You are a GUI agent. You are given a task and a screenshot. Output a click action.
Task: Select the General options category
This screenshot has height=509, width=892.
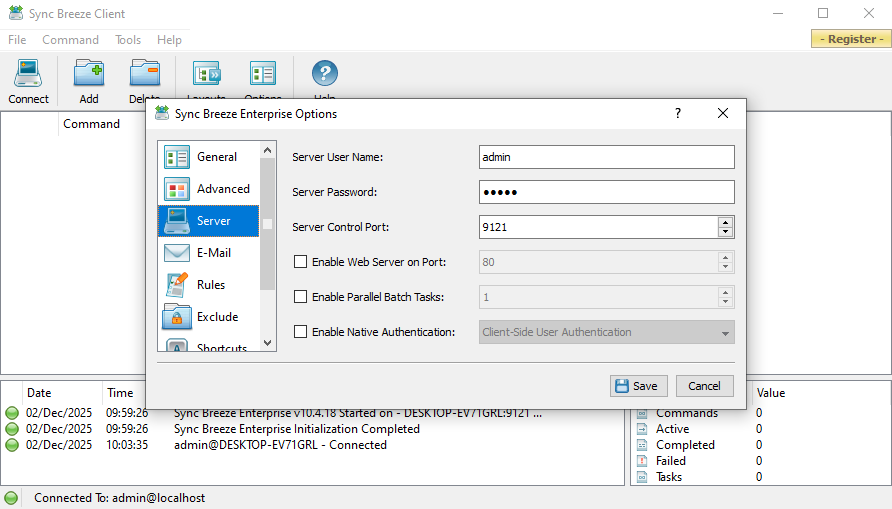pos(208,157)
